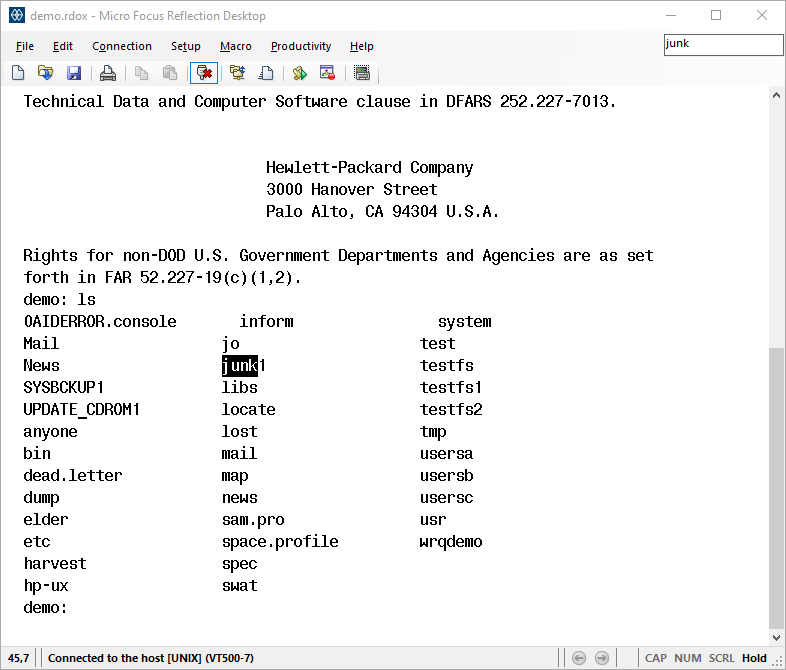
Task: Click the inform entry
Action: (267, 321)
